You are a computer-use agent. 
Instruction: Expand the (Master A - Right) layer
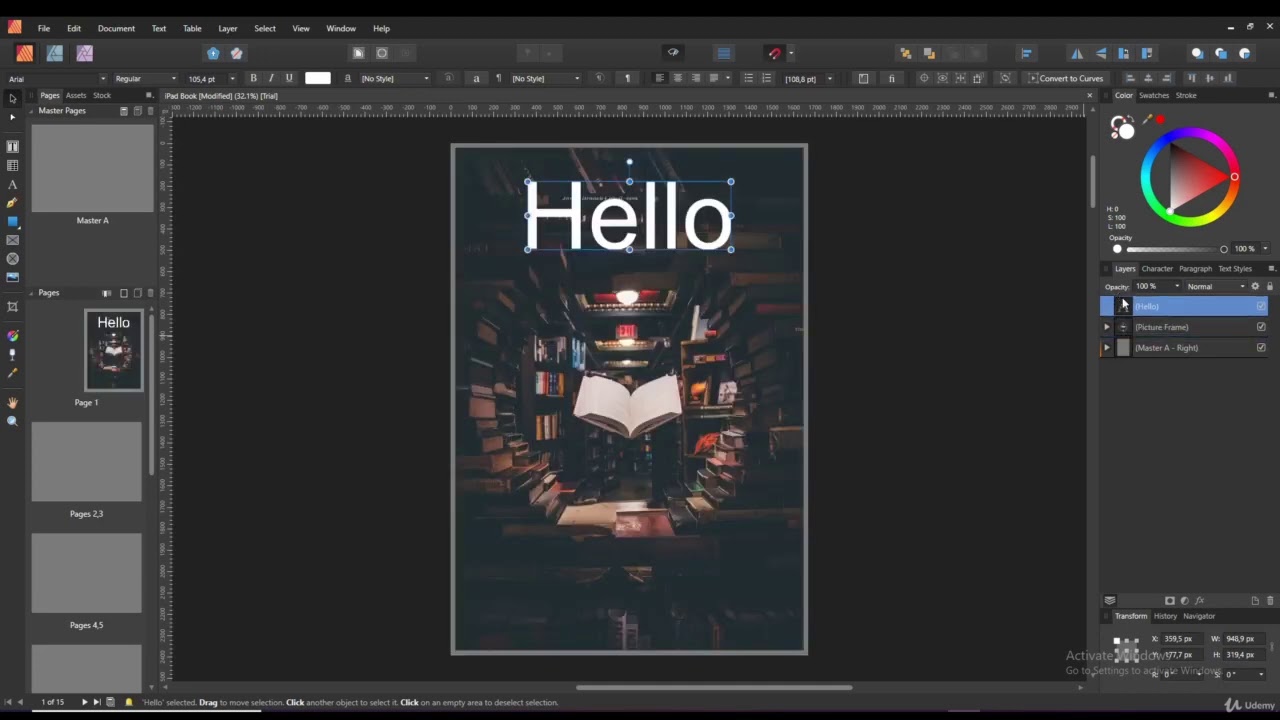click(x=1107, y=348)
